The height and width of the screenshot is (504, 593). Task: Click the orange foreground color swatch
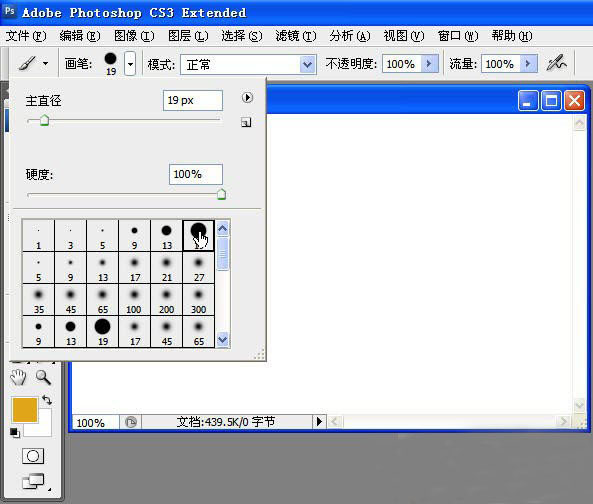pos(25,409)
